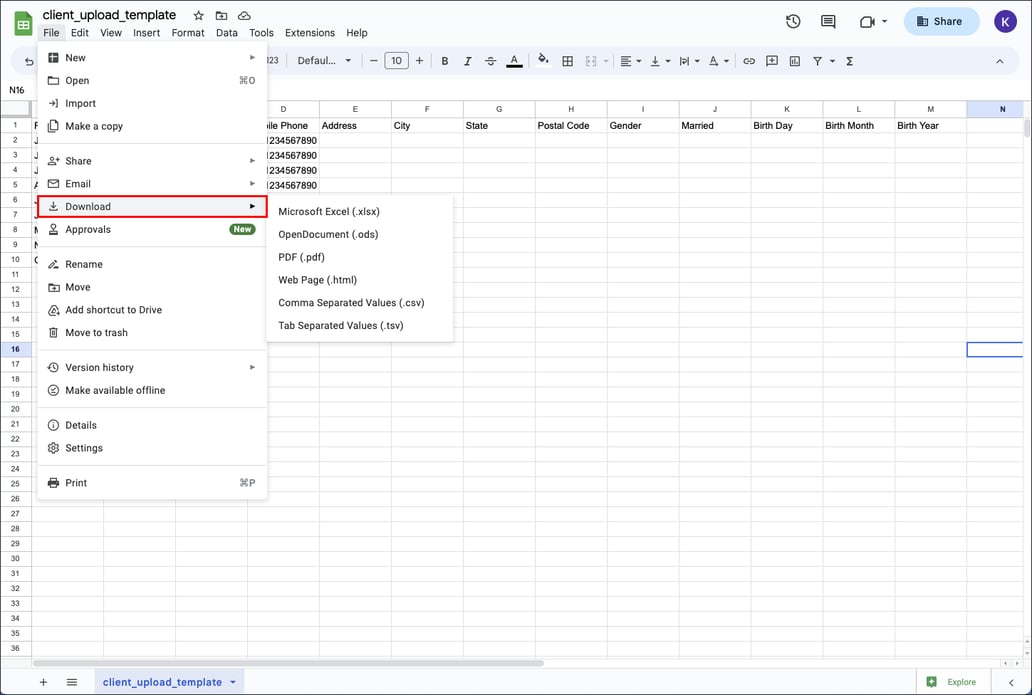Toggle side panel arrow at bottom right
1032x695 pixels.
(x=1011, y=682)
